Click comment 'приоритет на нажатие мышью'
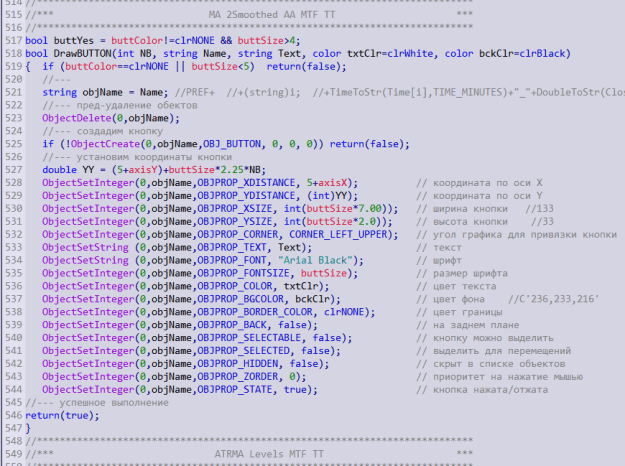 (x=508, y=377)
